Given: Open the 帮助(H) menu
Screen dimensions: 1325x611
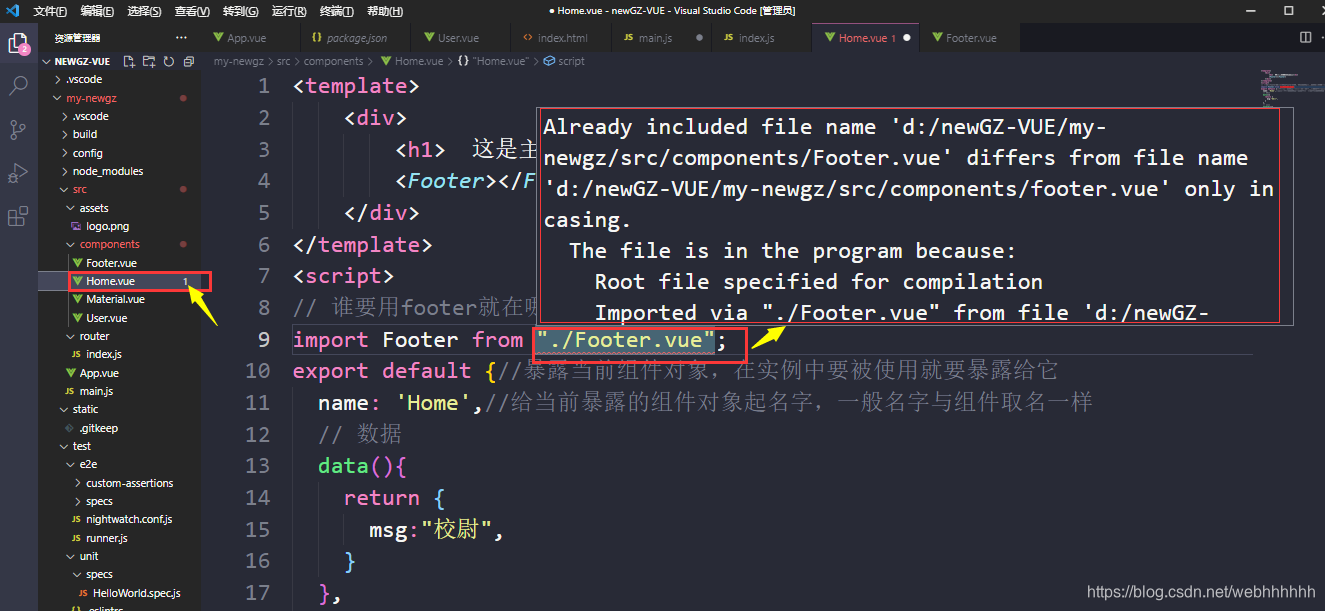Looking at the screenshot, I should coord(385,11).
